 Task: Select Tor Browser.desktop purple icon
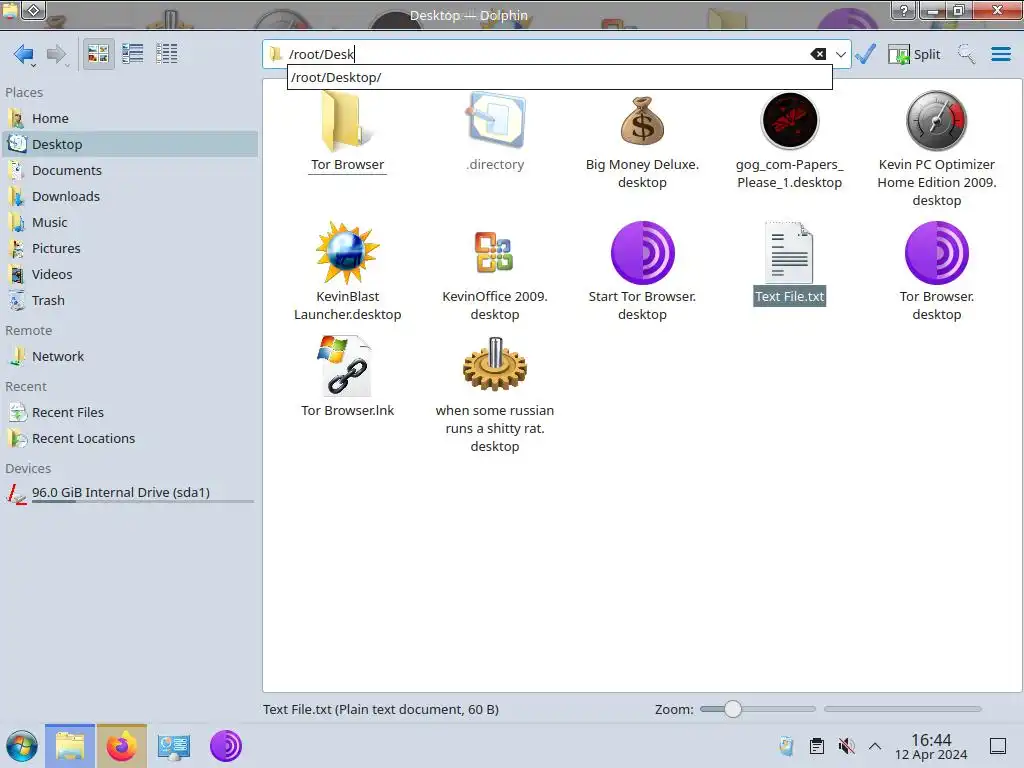[936, 253]
